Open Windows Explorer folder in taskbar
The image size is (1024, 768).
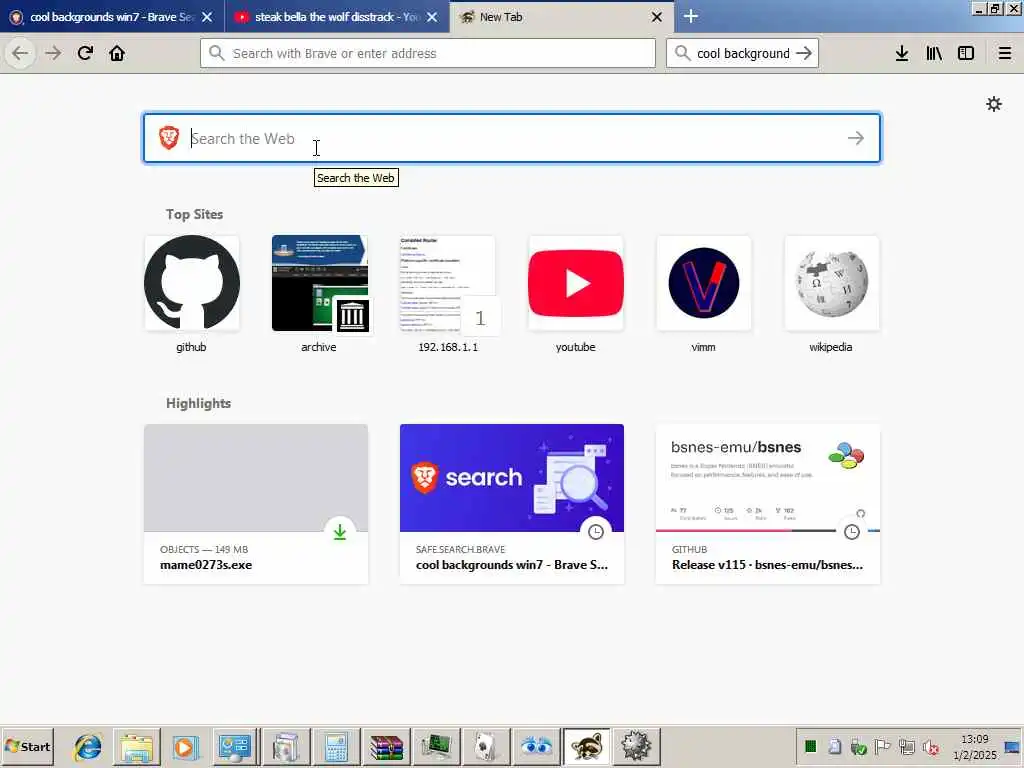136,746
